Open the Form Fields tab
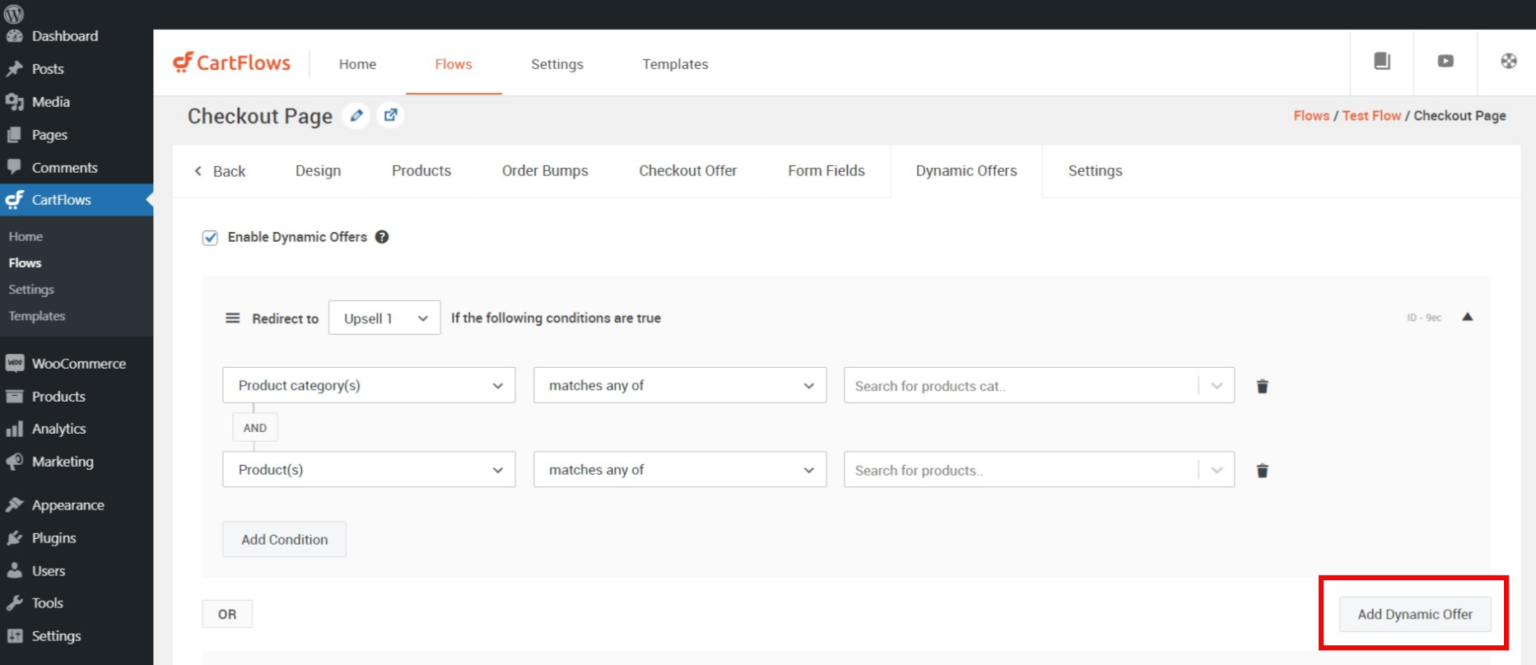This screenshot has height=665, width=1536. coord(826,170)
